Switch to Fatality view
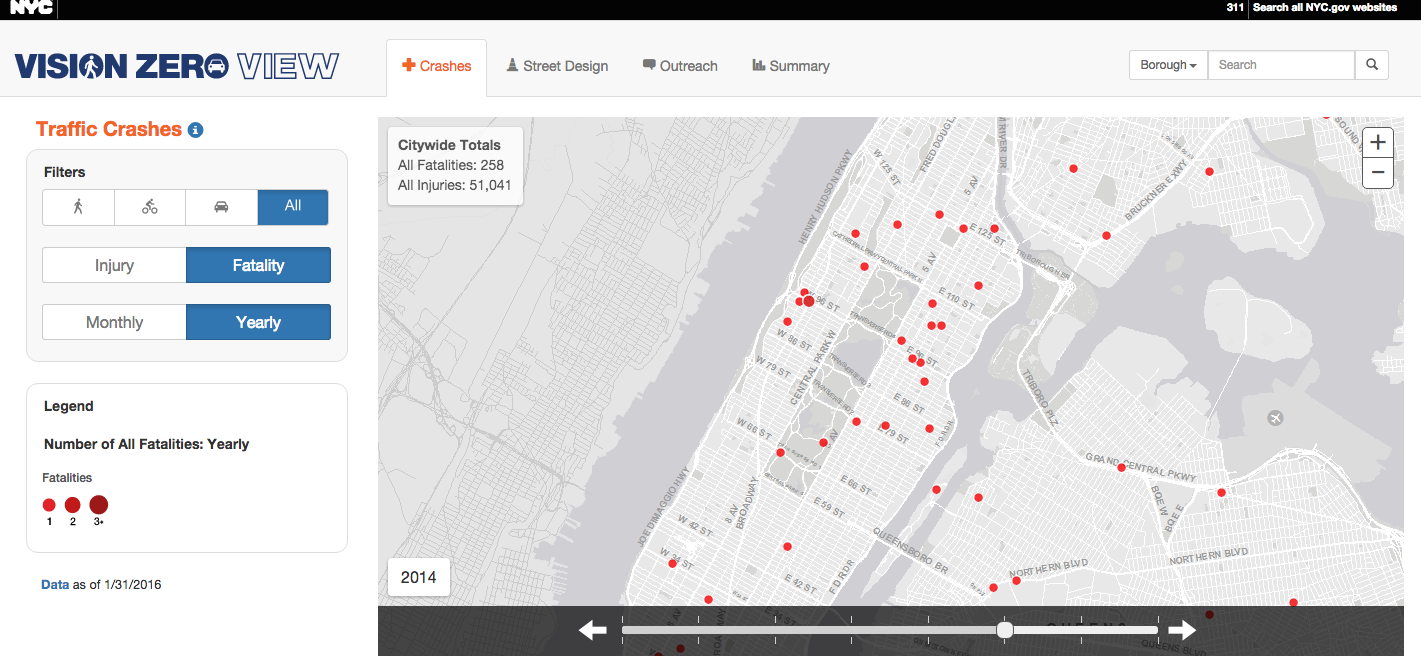 [x=258, y=266]
